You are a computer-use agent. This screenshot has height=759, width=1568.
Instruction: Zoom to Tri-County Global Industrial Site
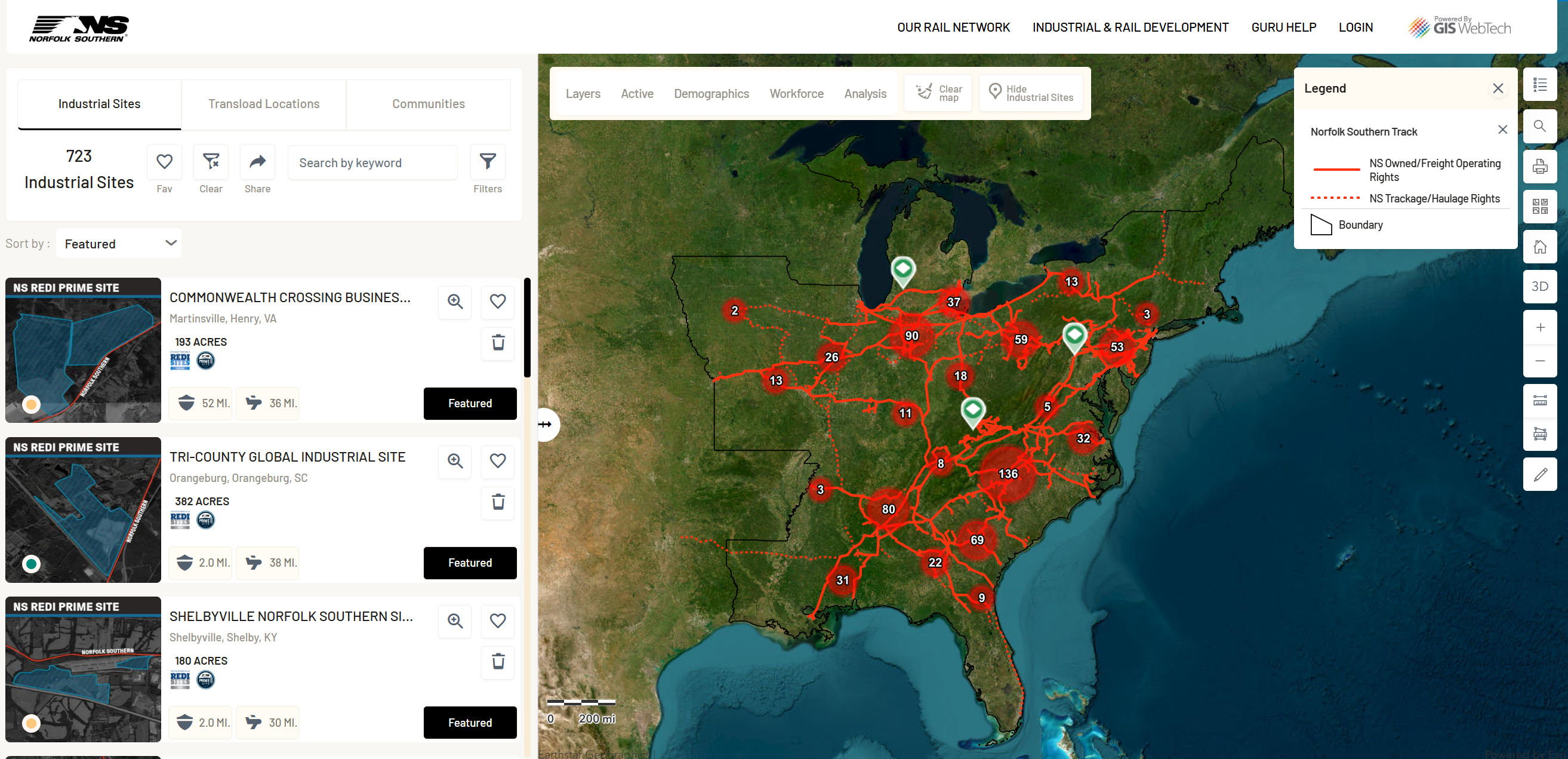455,461
